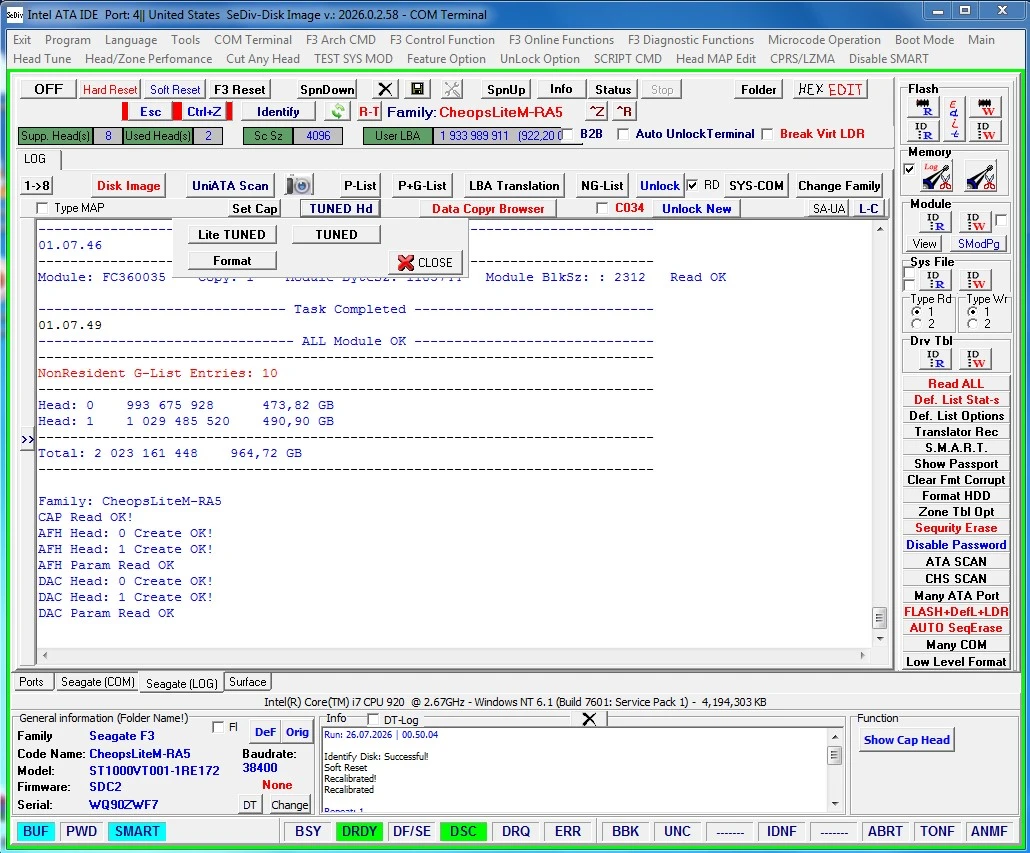
Task: Click the Memory Log cut icon
Action: (x=935, y=176)
